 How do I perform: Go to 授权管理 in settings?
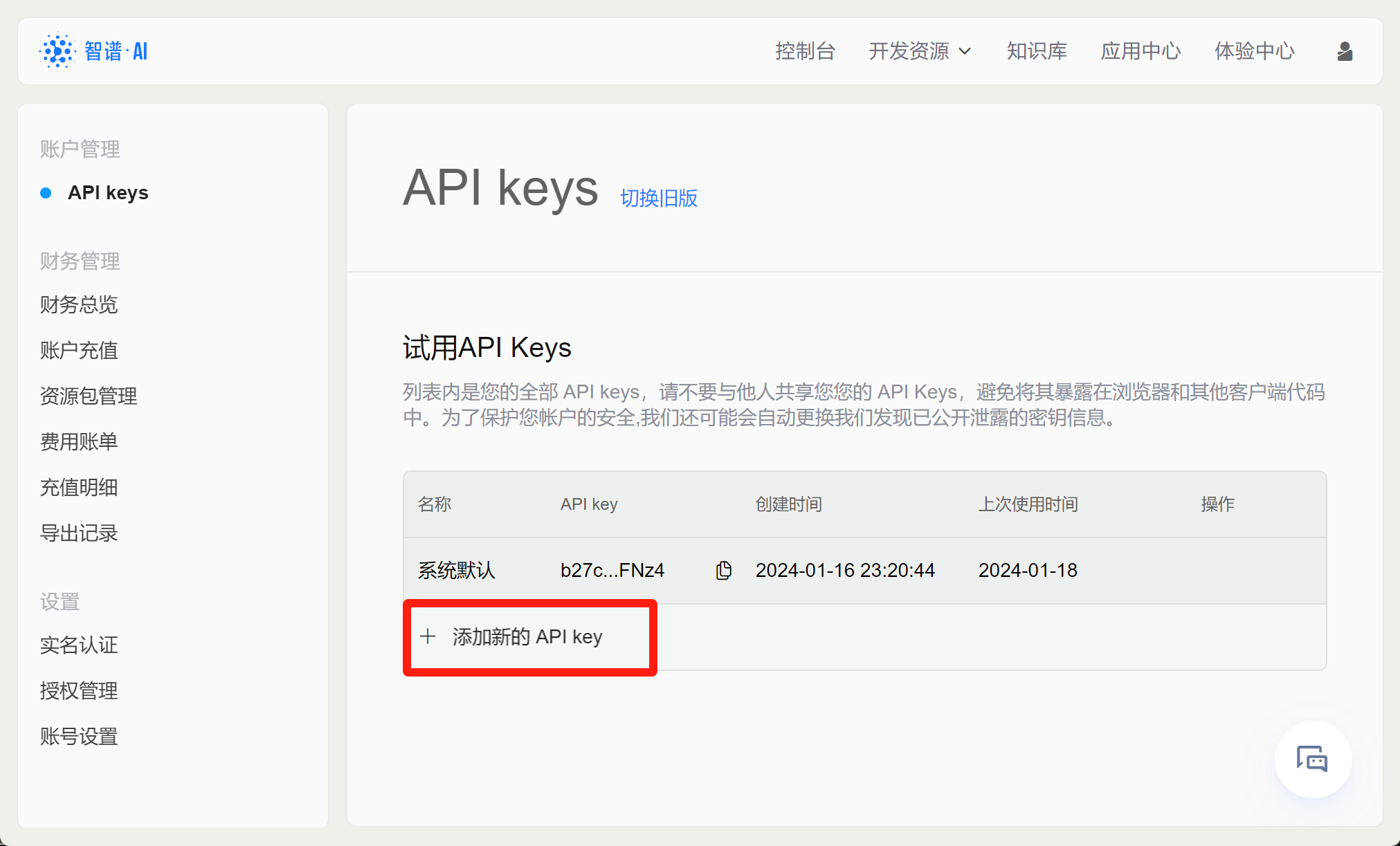pos(79,690)
